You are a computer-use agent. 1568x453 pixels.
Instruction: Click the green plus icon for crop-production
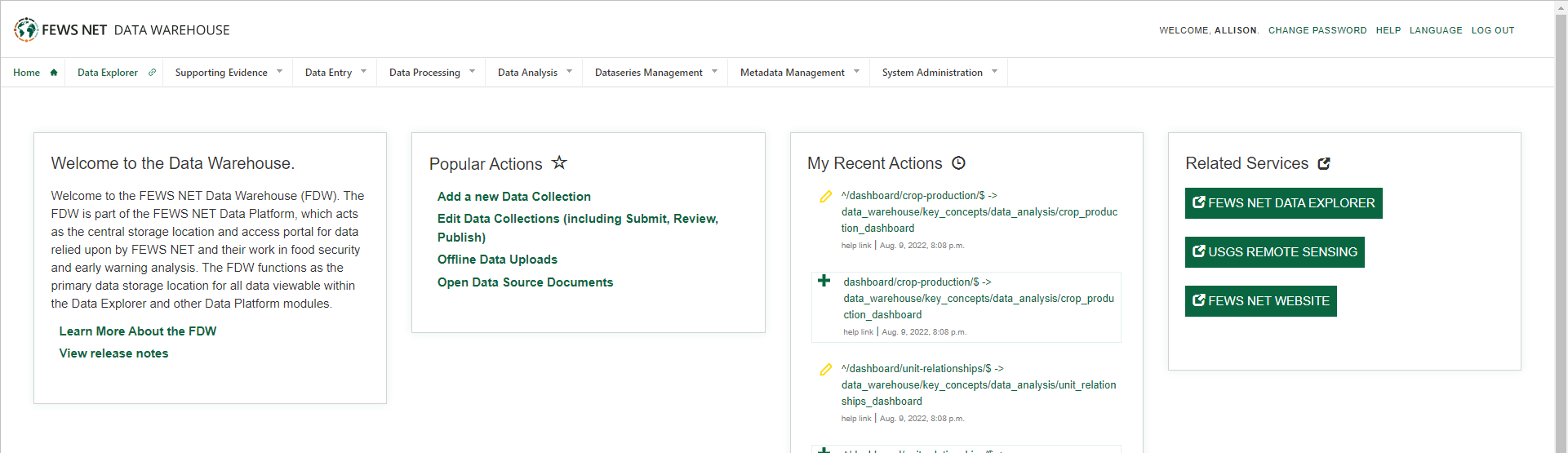click(824, 282)
